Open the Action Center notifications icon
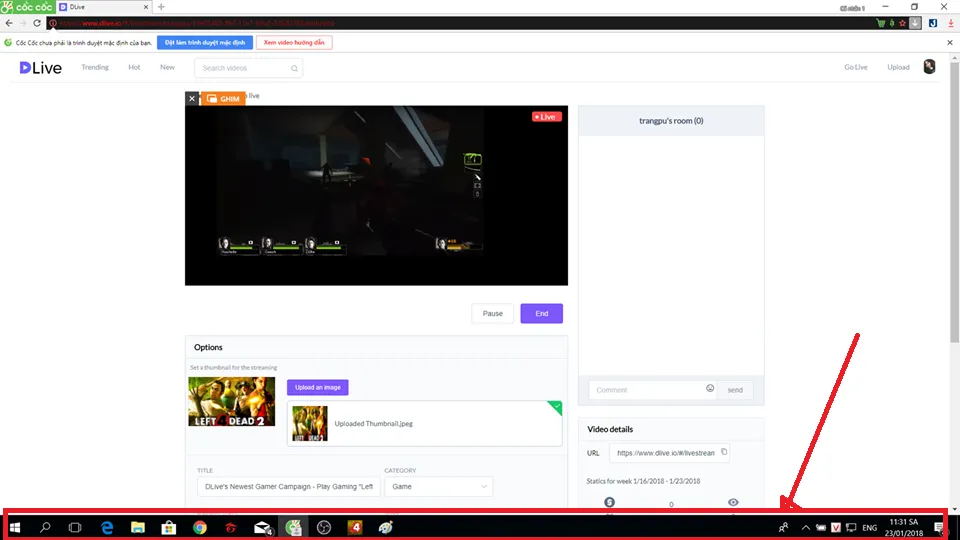The width and height of the screenshot is (960, 540). tap(939, 527)
